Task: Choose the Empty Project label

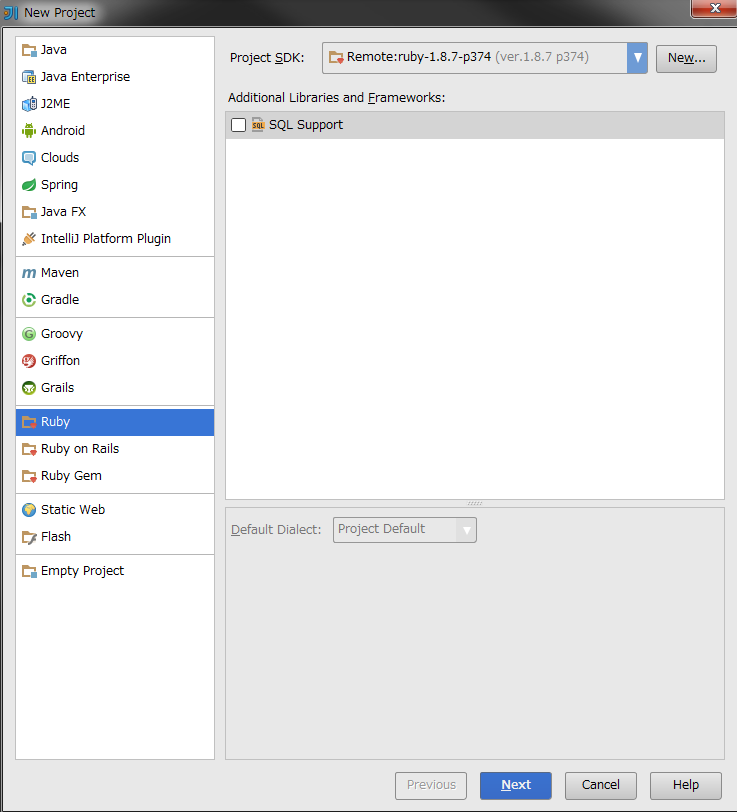Action: pyautogui.click(x=82, y=571)
